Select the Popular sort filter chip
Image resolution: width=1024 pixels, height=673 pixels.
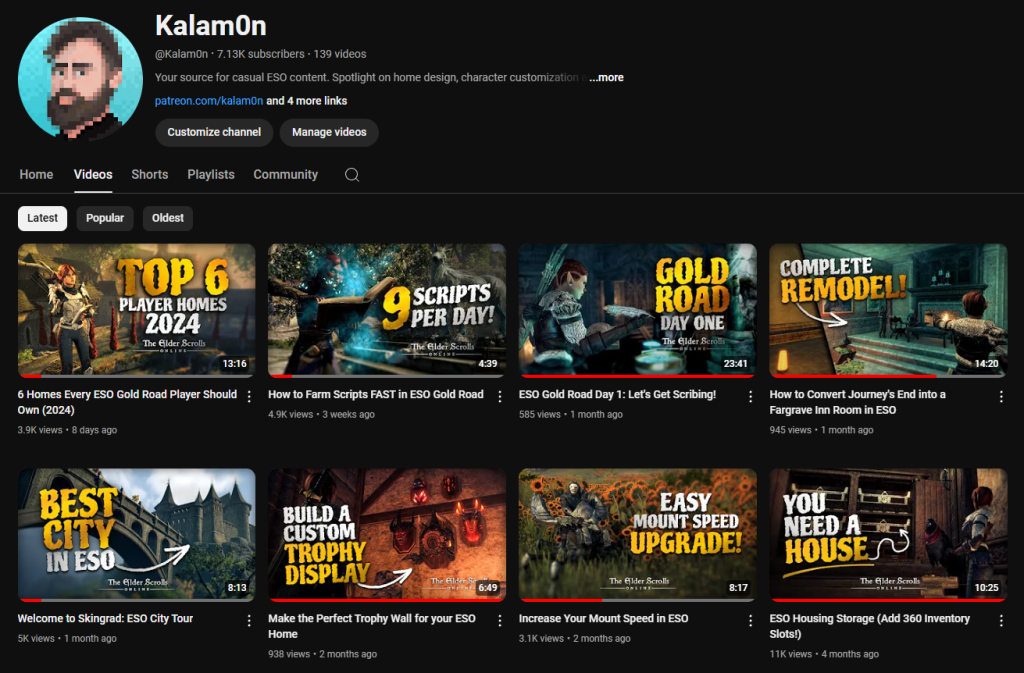(x=105, y=218)
